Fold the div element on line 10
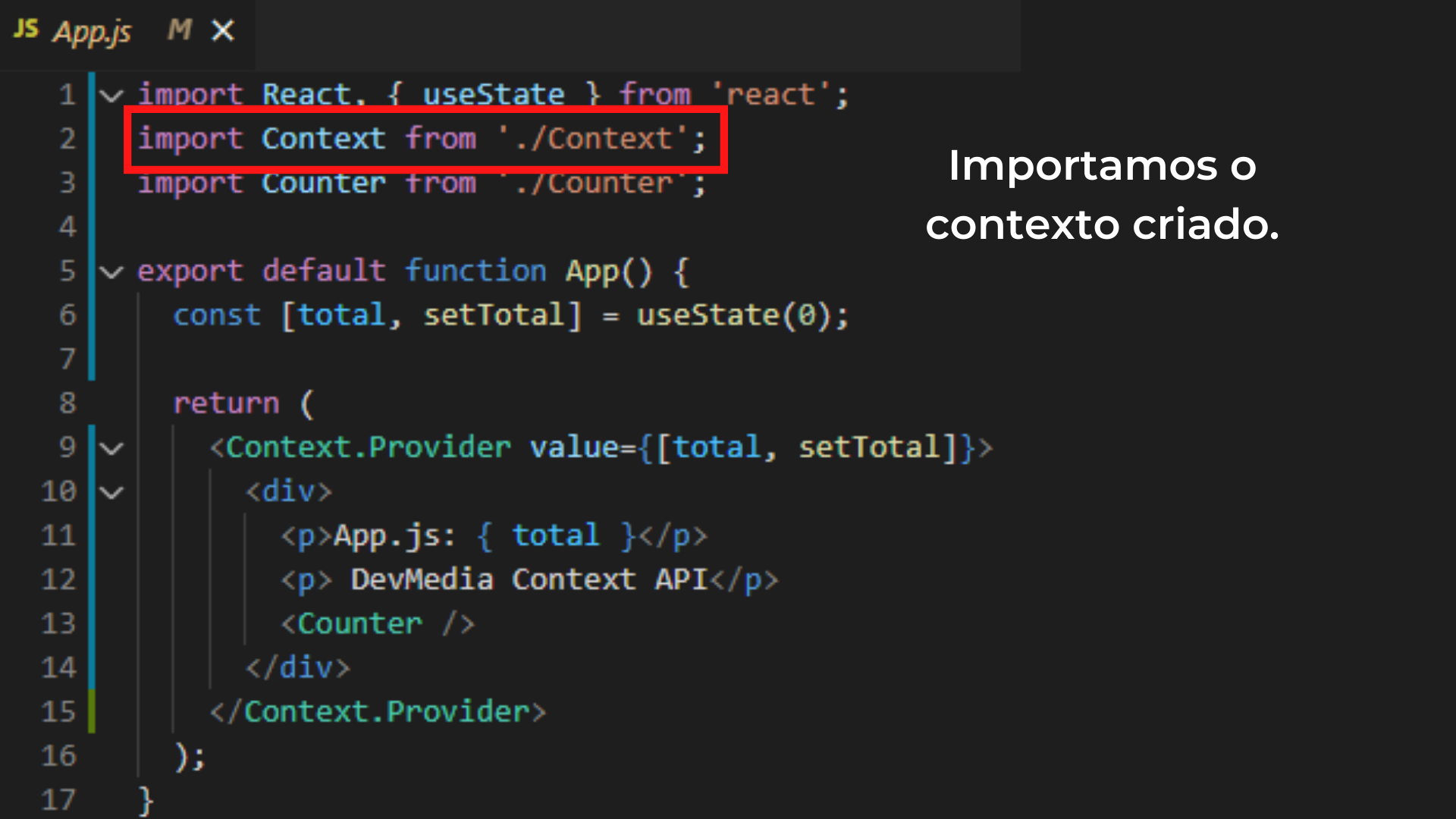The height and width of the screenshot is (819, 1456). point(111,492)
